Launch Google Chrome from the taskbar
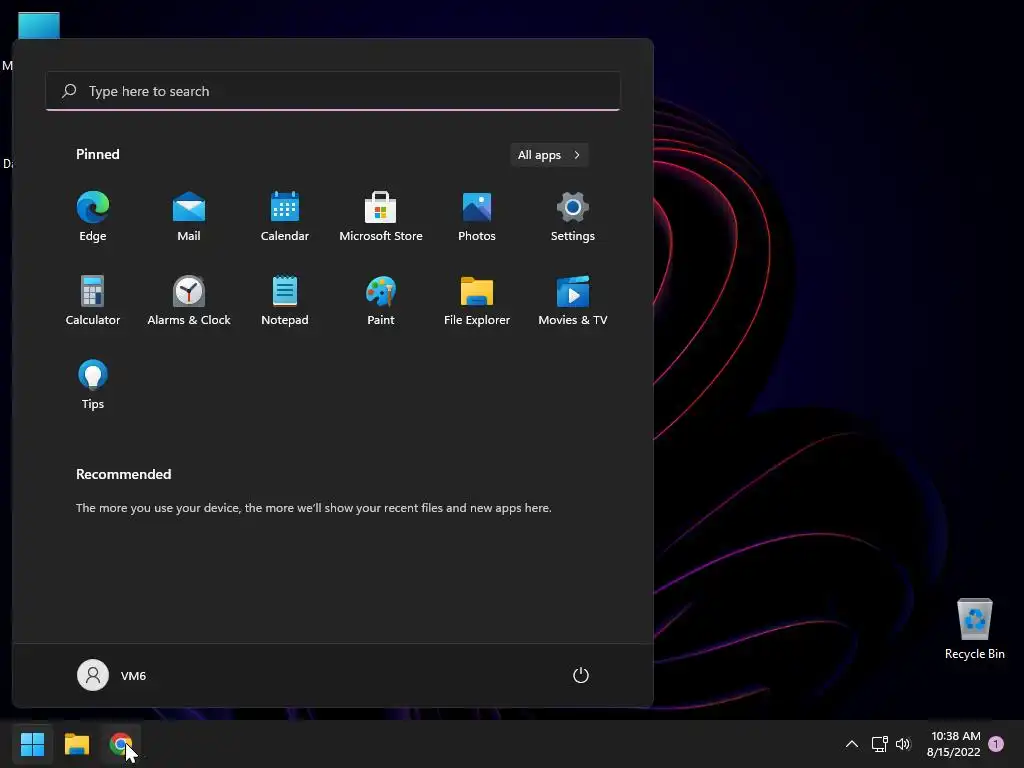Screen dimensions: 1024x768 coord(121,744)
